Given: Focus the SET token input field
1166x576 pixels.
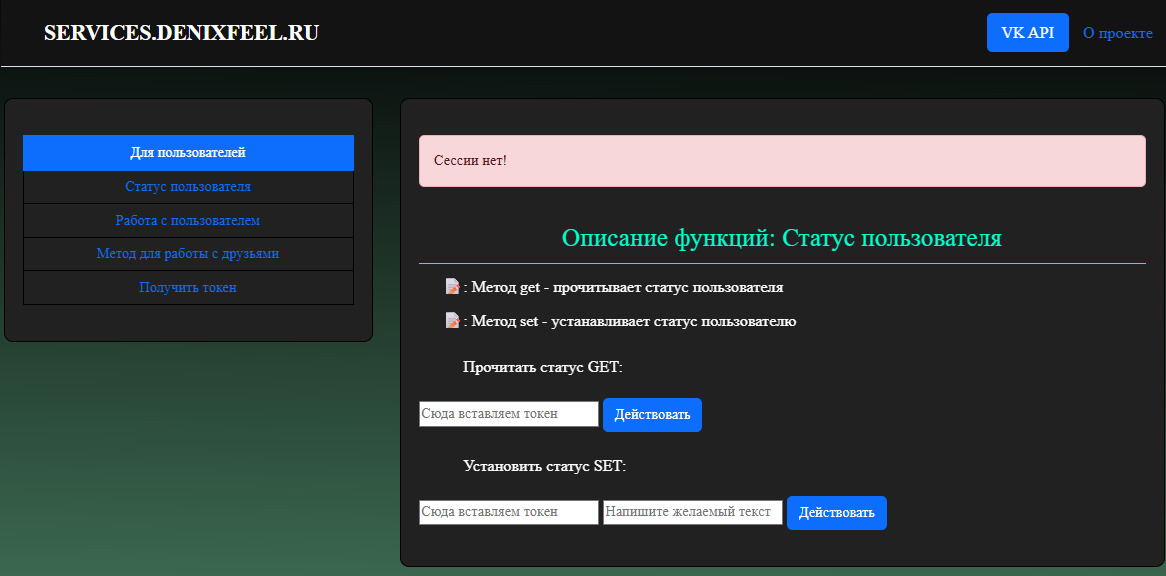Looking at the screenshot, I should click(509, 512).
